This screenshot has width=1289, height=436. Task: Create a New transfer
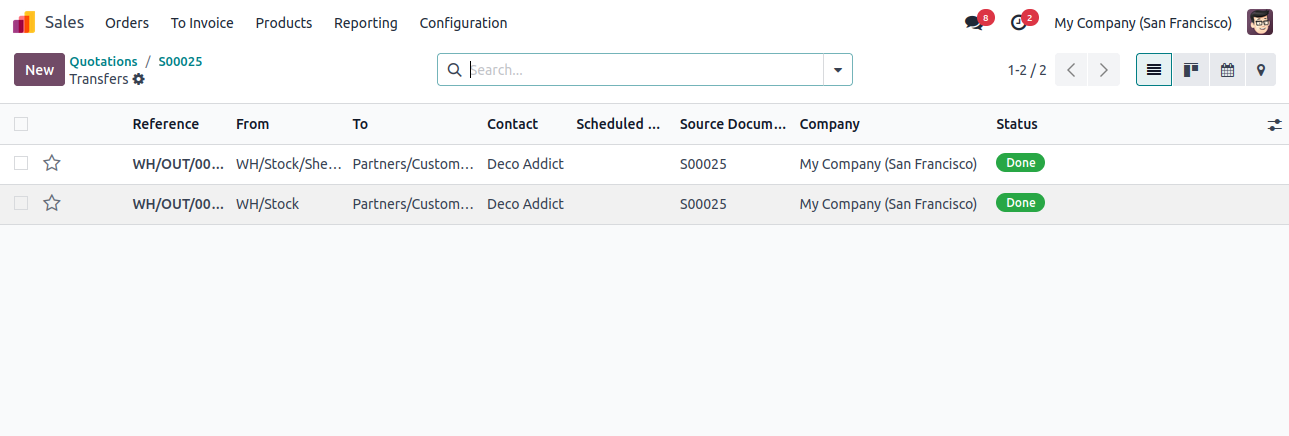click(x=39, y=70)
